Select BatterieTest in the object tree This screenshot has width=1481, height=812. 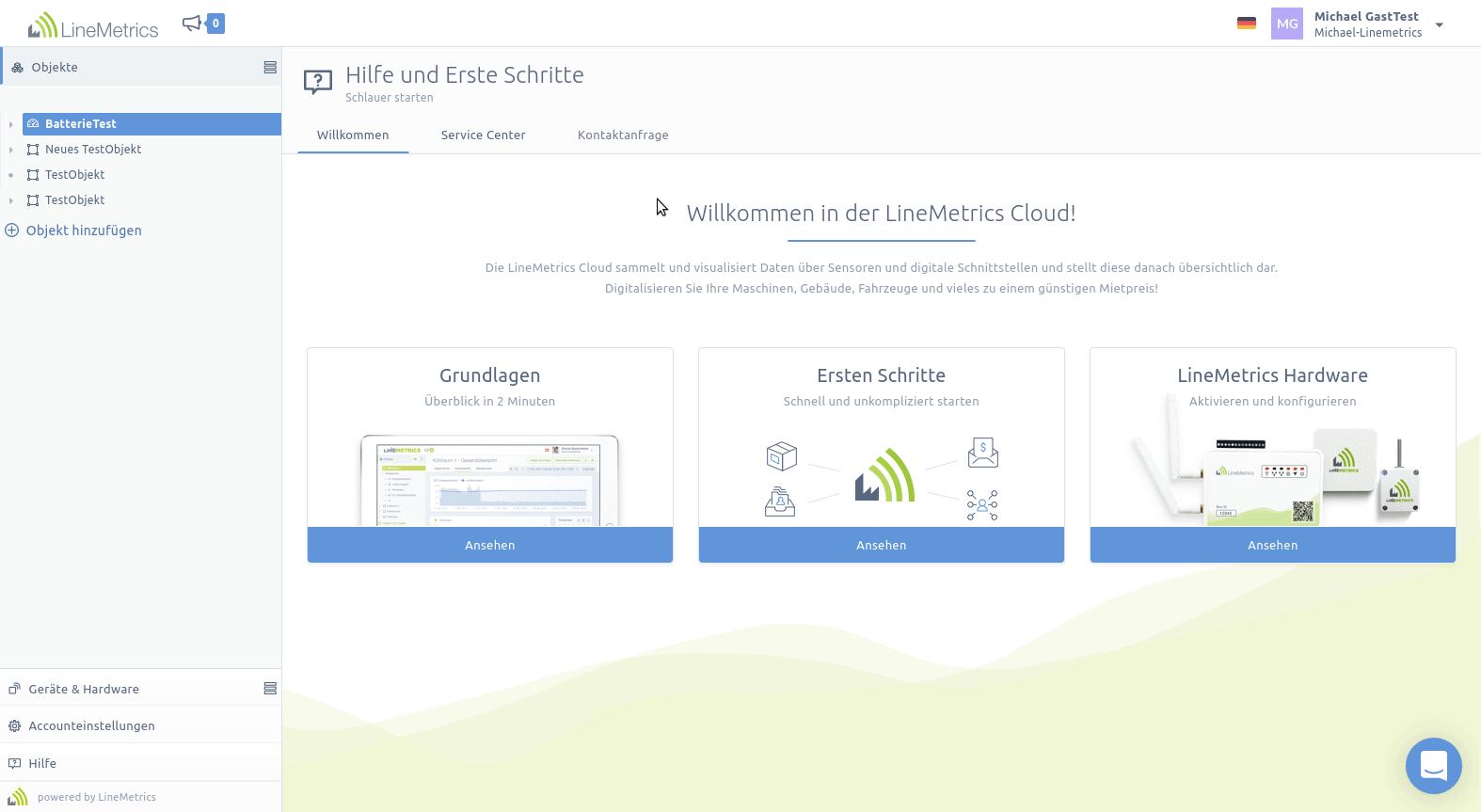(x=151, y=124)
